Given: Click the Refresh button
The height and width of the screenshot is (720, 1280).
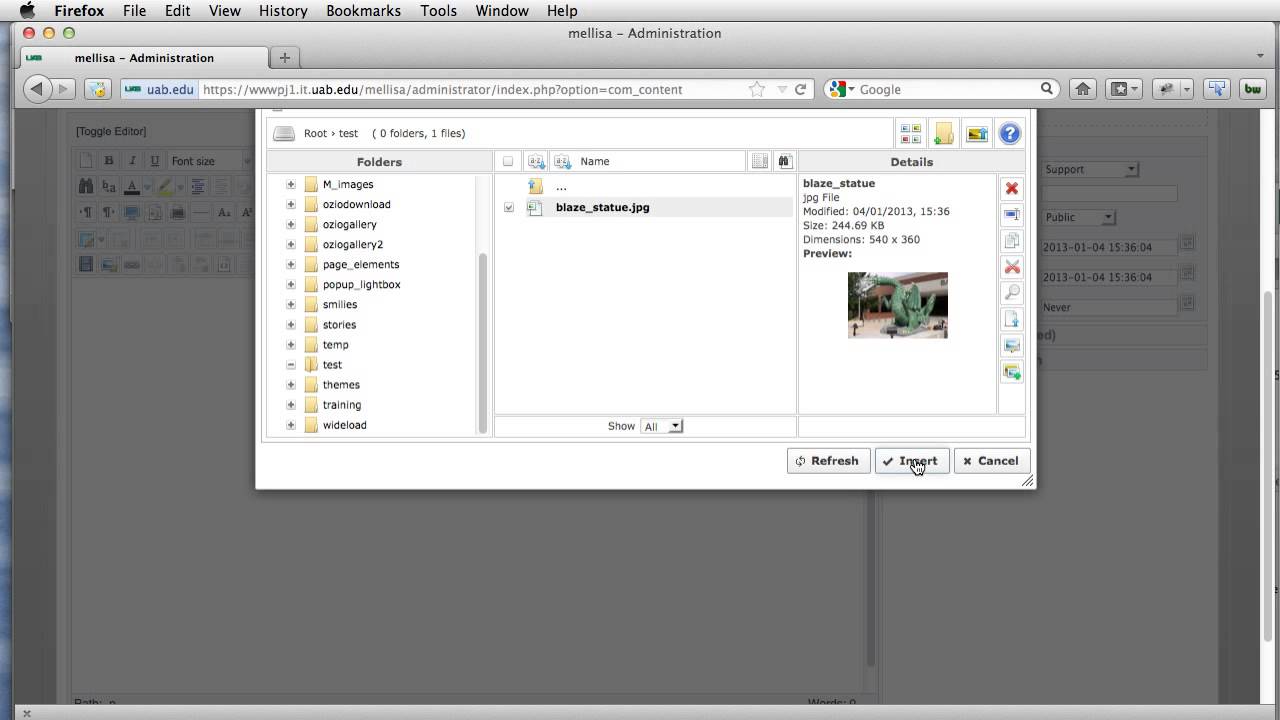Looking at the screenshot, I should pyautogui.click(x=828, y=461).
